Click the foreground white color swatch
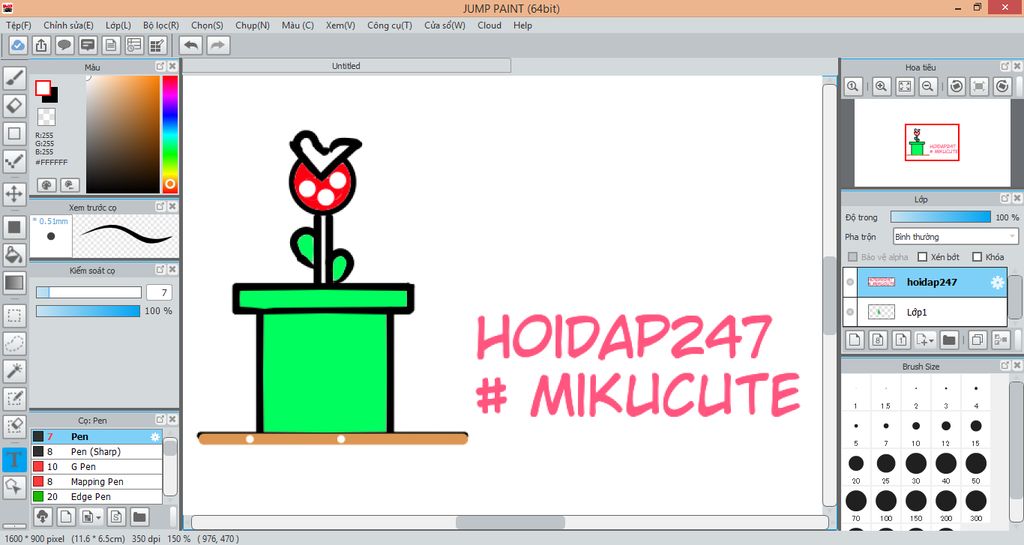Screen dimensions: 1024x545 [43, 89]
